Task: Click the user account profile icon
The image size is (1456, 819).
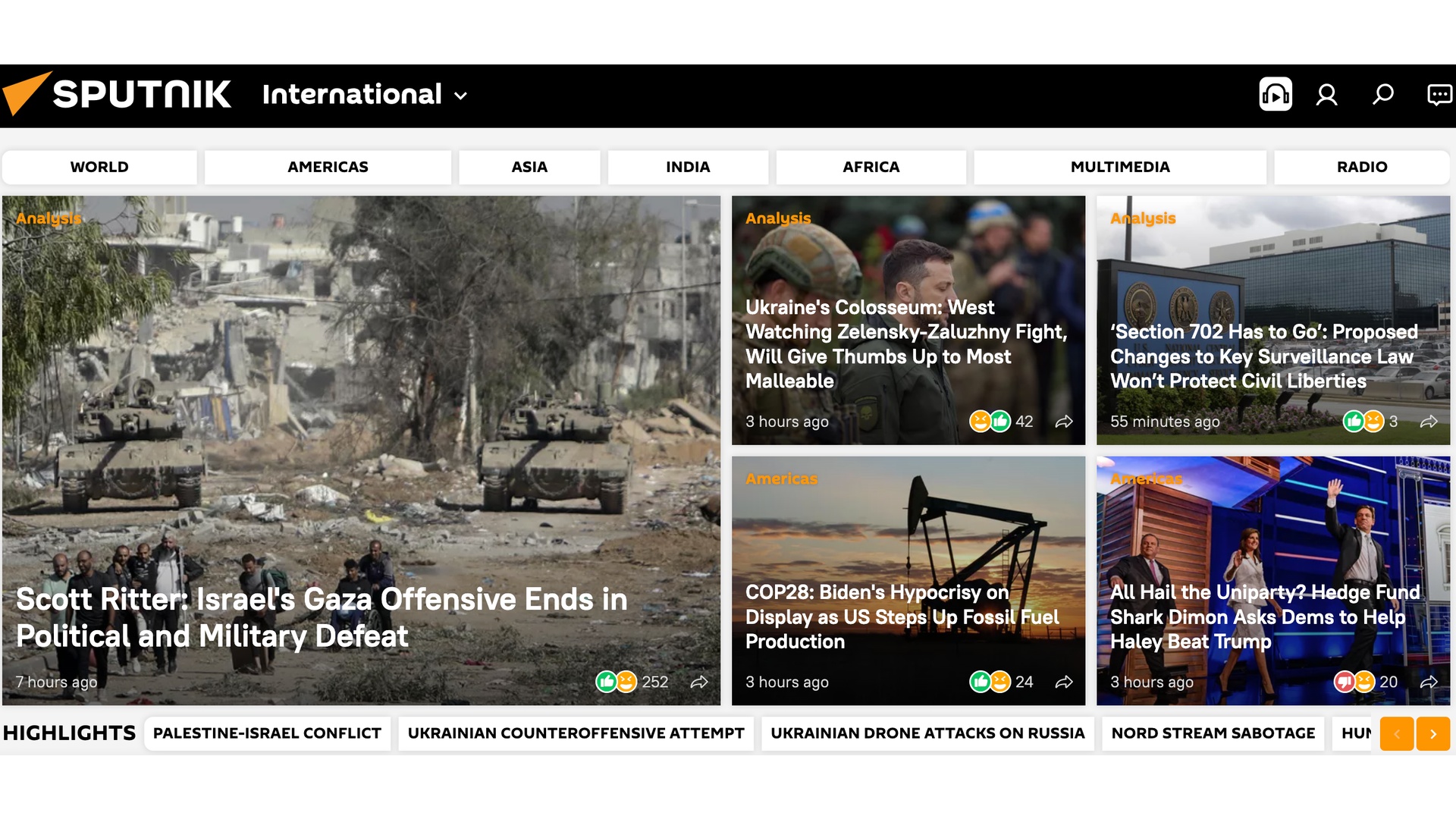Action: click(1326, 95)
